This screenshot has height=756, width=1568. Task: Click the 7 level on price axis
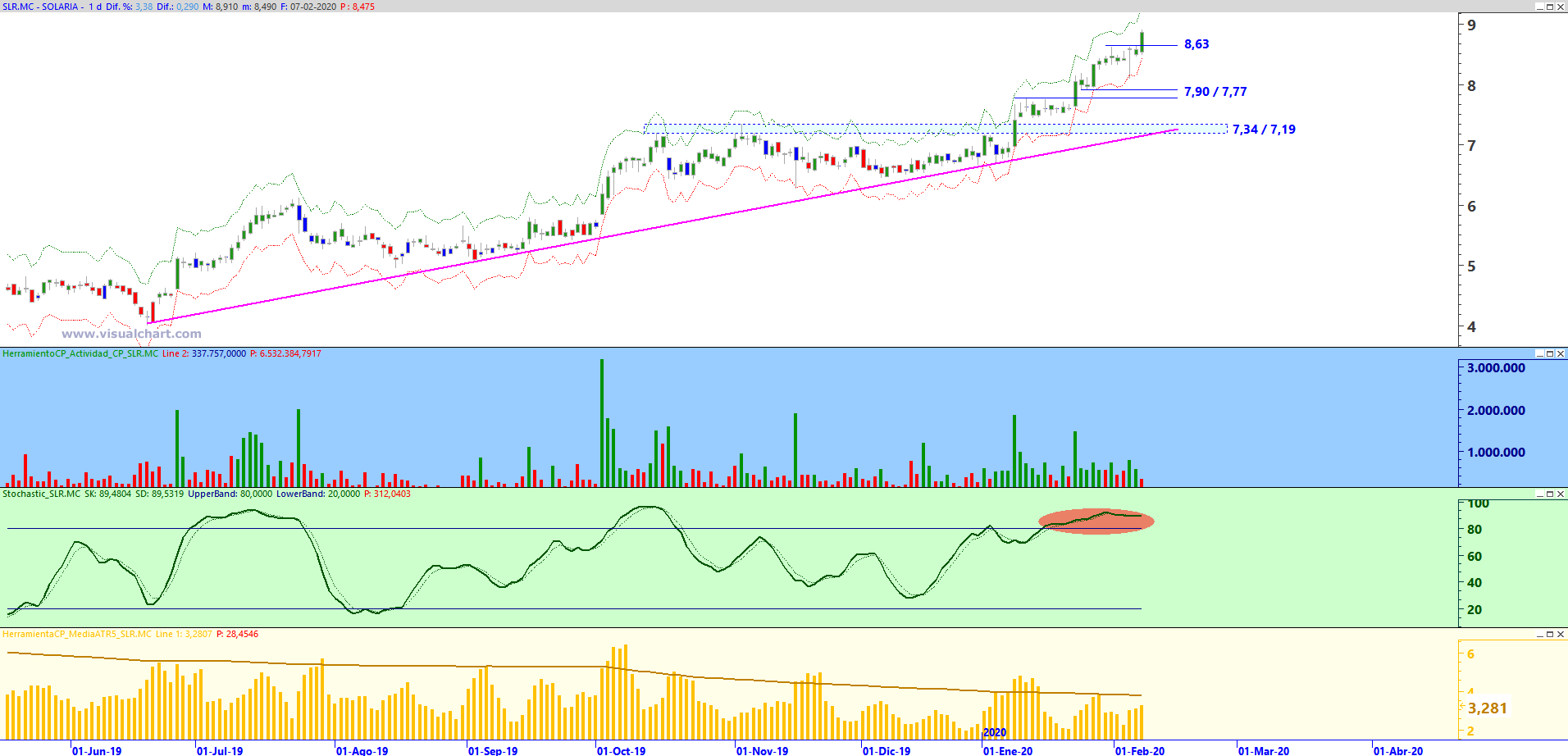[1472, 146]
